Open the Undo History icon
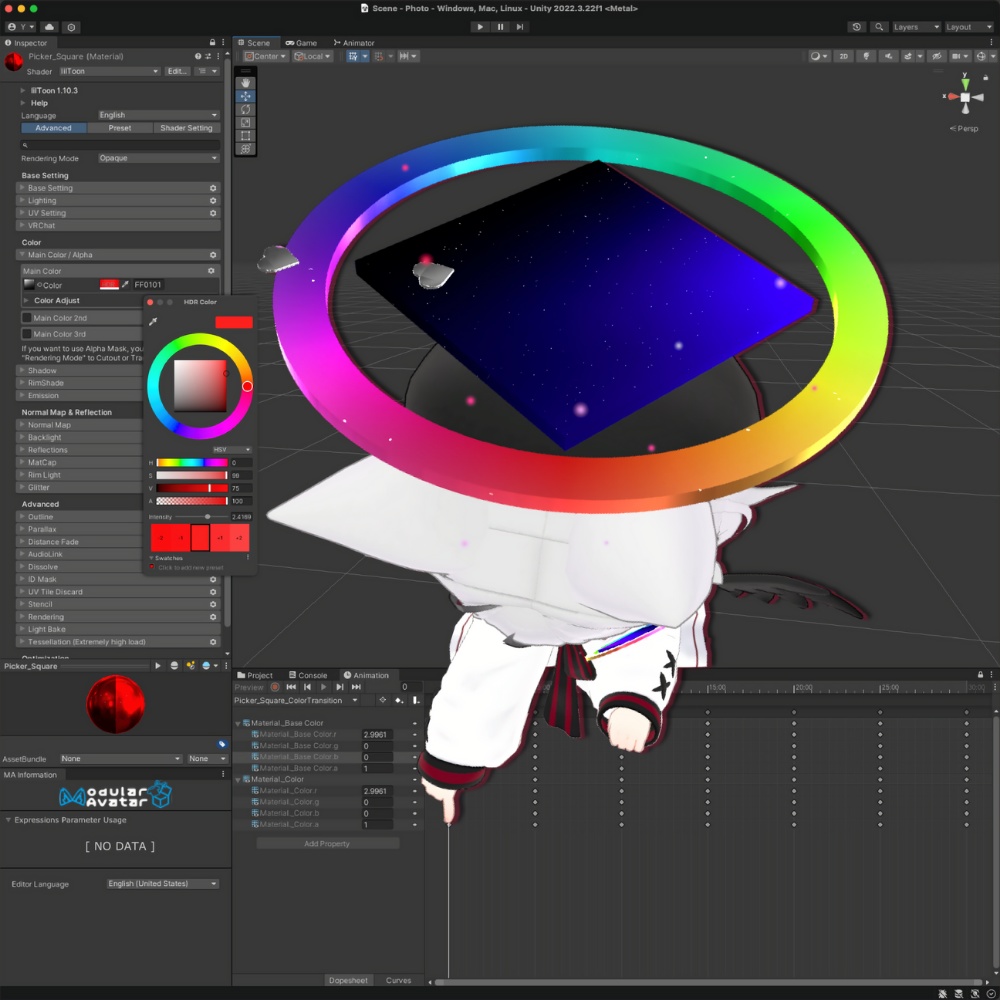 click(857, 27)
